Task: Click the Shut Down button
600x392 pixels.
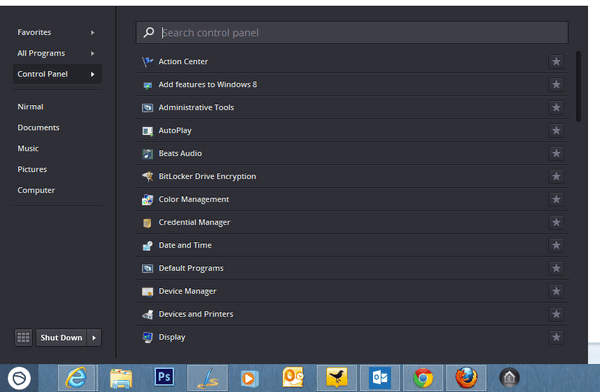Action: (61, 338)
